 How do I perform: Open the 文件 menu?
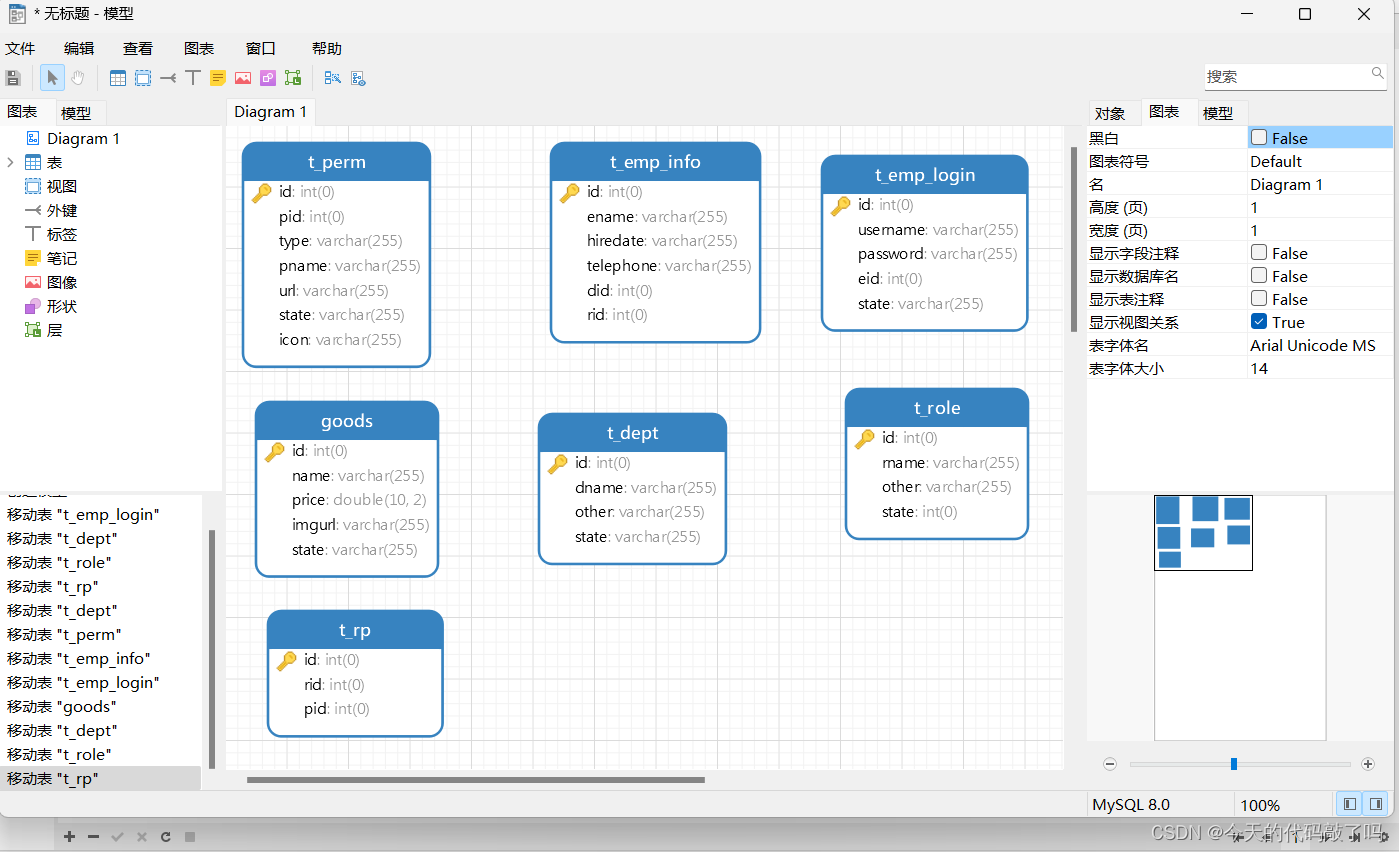(20, 48)
